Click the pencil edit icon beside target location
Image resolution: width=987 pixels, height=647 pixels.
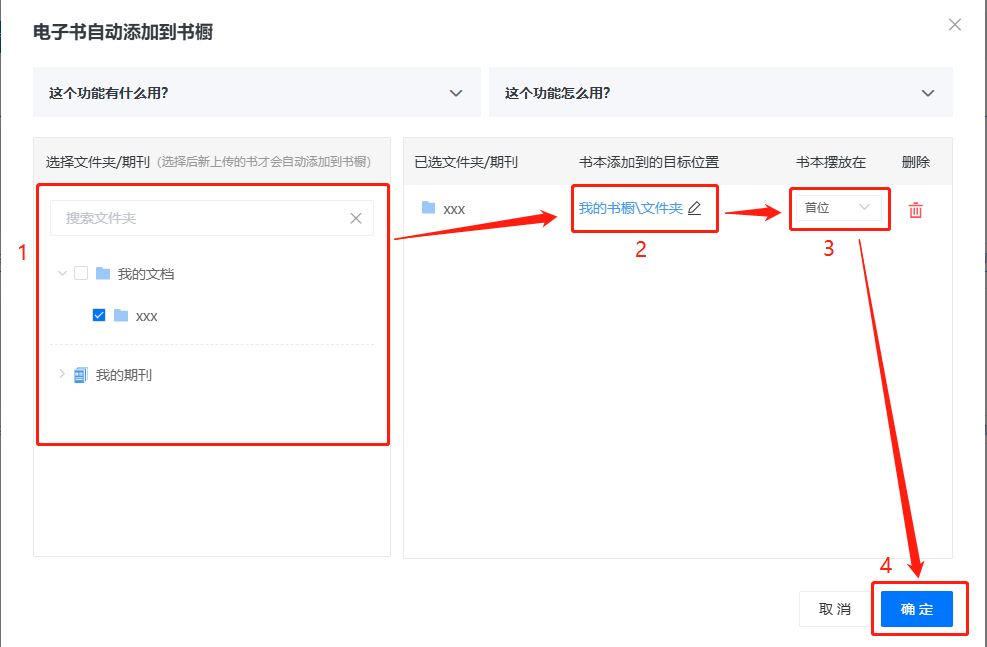695,209
